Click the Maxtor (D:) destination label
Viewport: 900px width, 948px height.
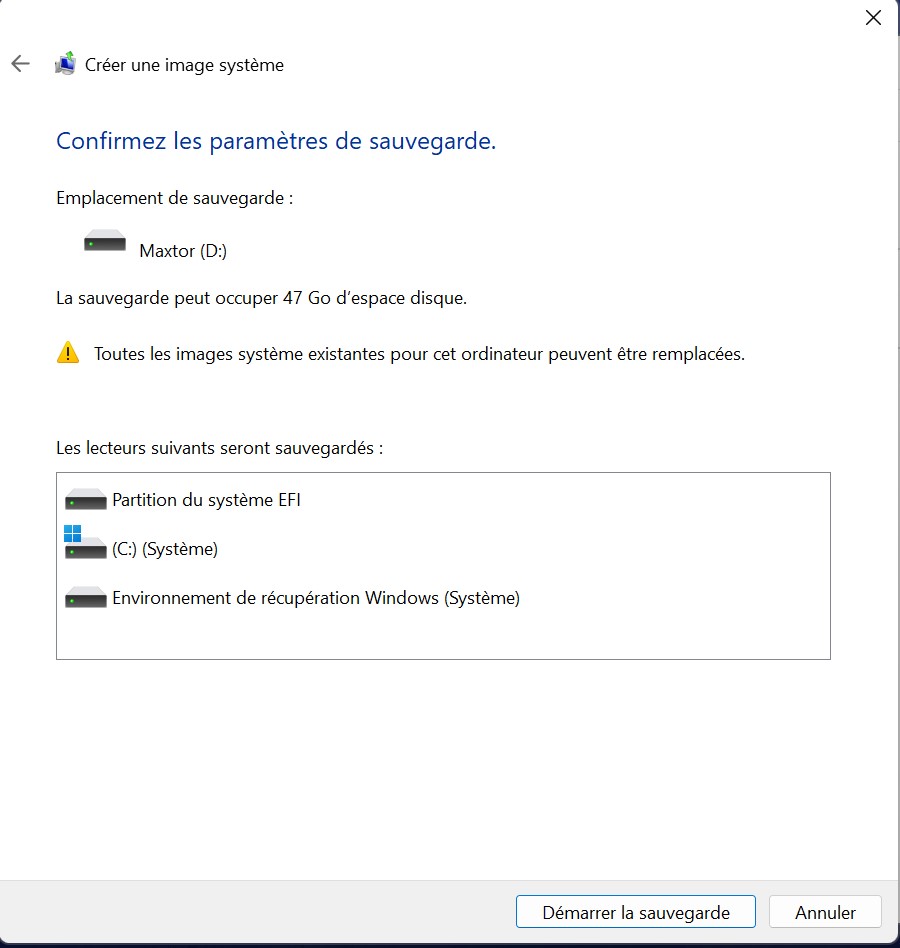pos(183,251)
